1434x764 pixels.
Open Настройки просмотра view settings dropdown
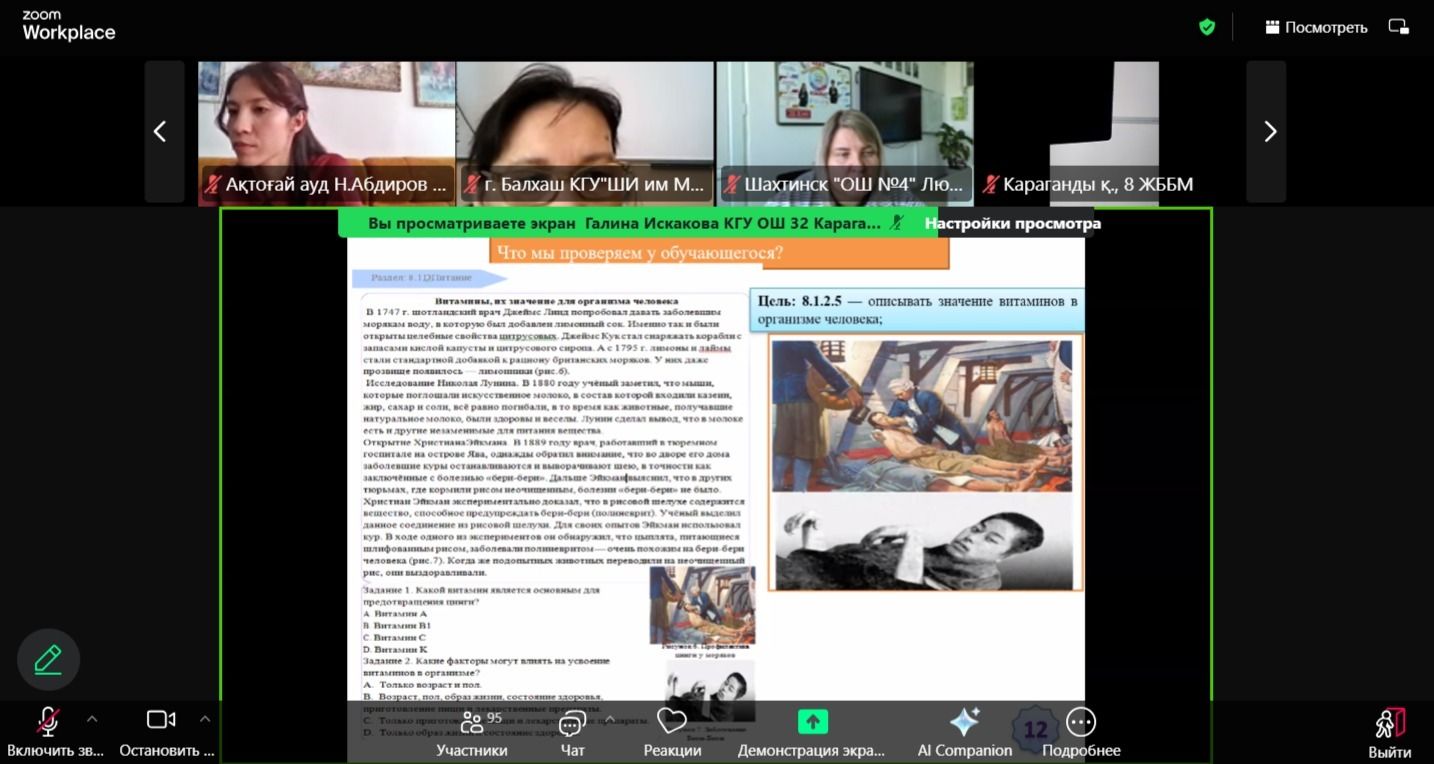(x=1012, y=223)
